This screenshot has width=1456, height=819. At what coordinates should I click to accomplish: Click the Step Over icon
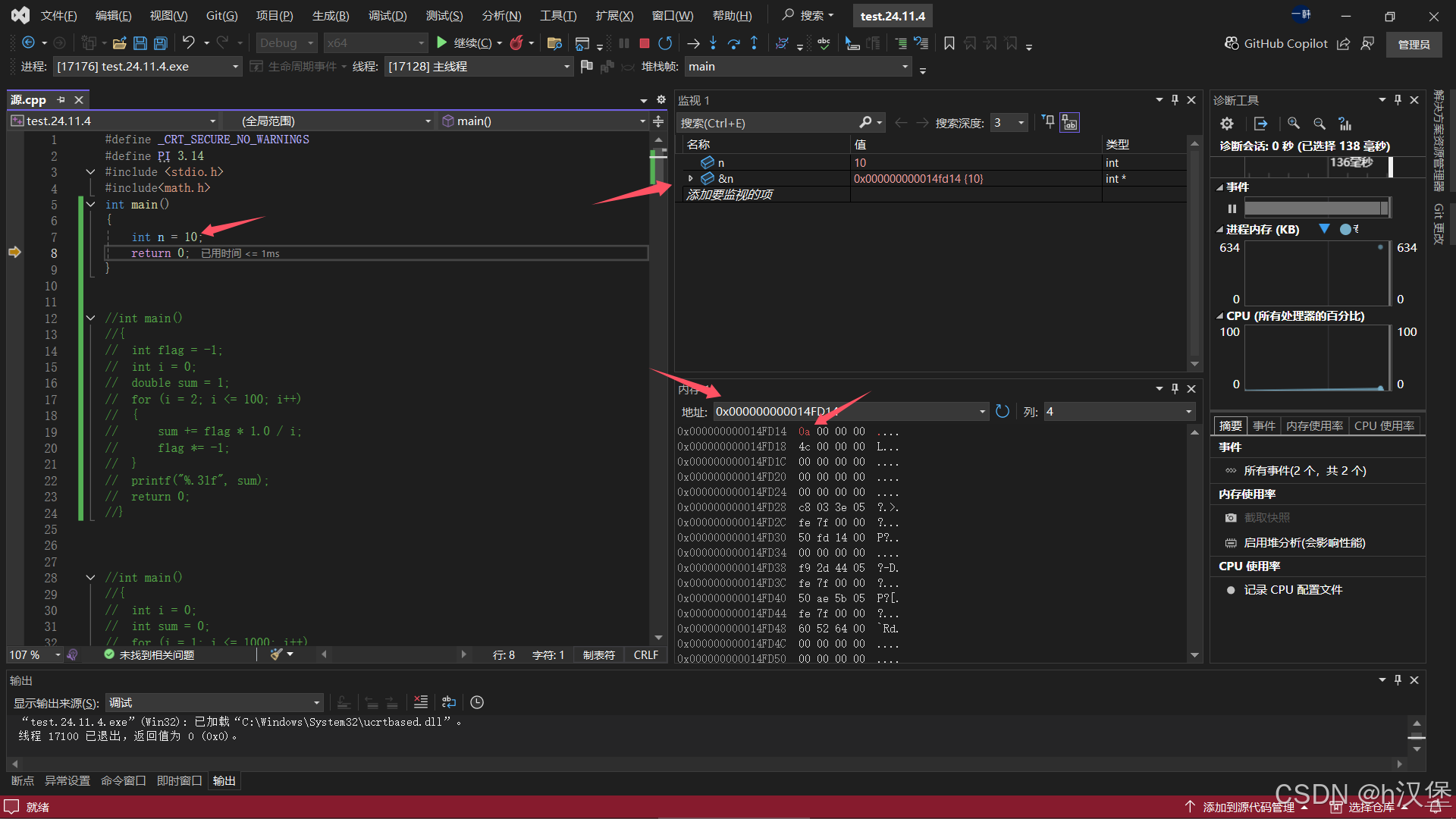733,43
